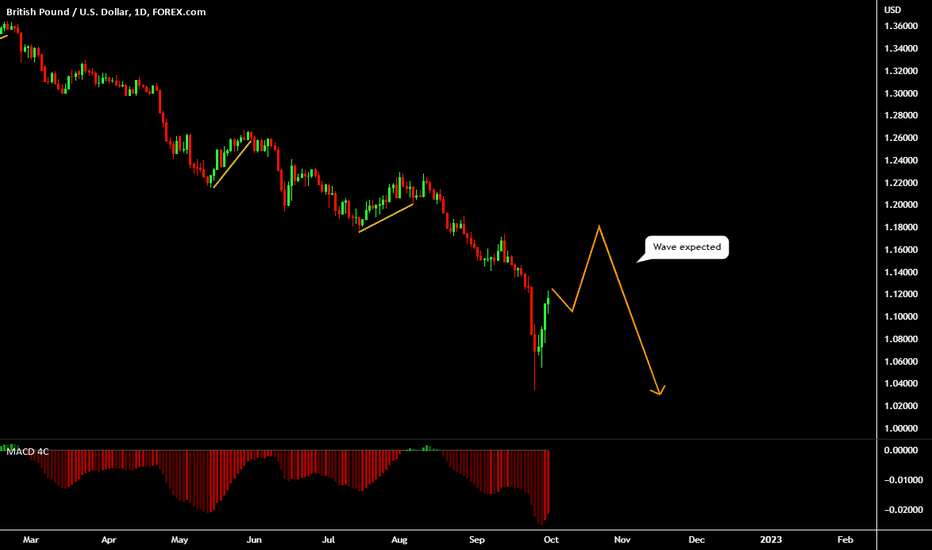Click the 1.30000 price axis label
This screenshot has height=550, width=932.
pos(900,93)
